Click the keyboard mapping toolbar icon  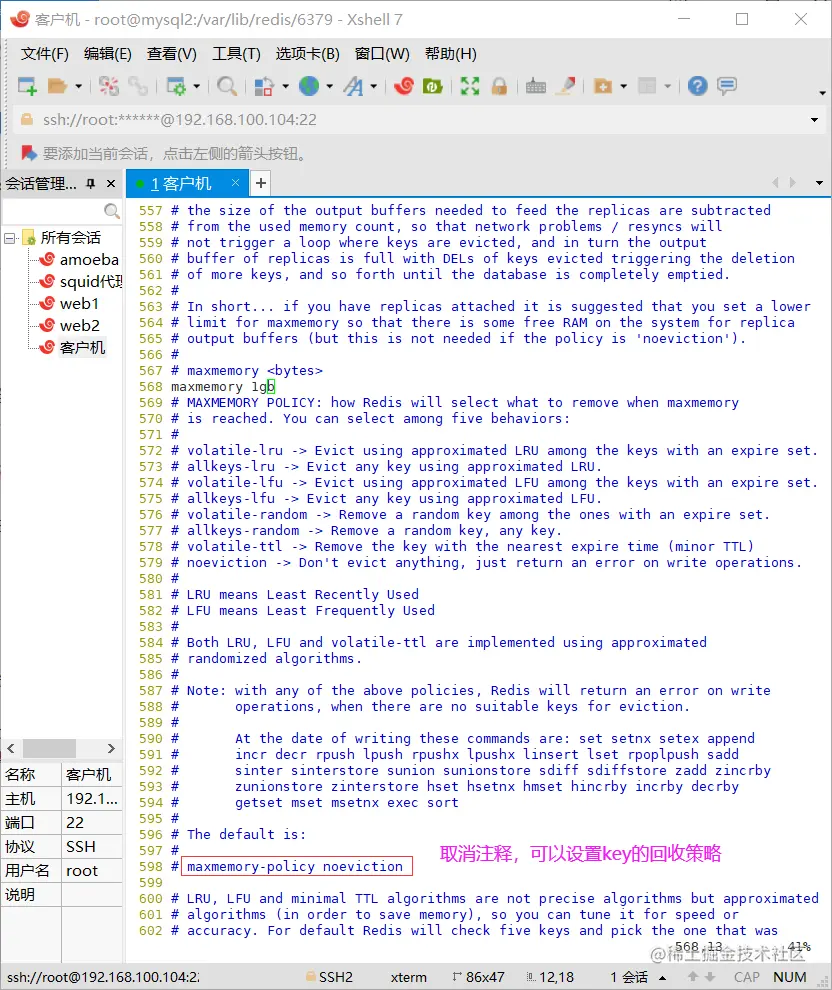(535, 86)
